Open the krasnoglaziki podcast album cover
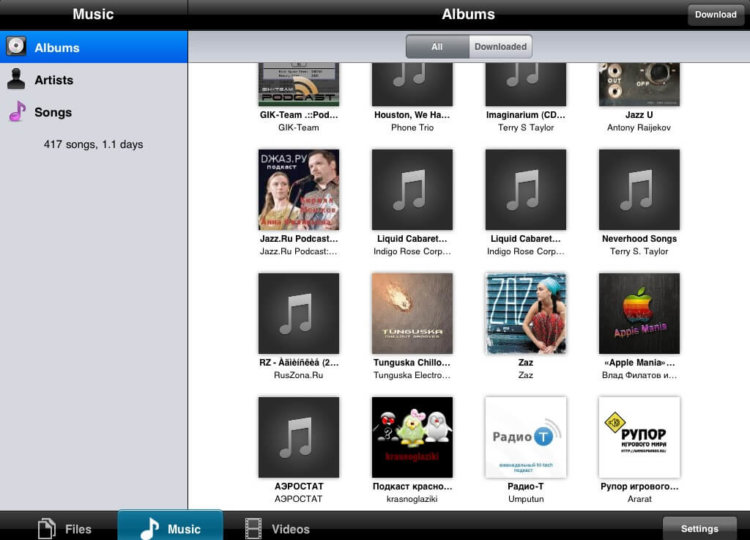 (x=412, y=437)
